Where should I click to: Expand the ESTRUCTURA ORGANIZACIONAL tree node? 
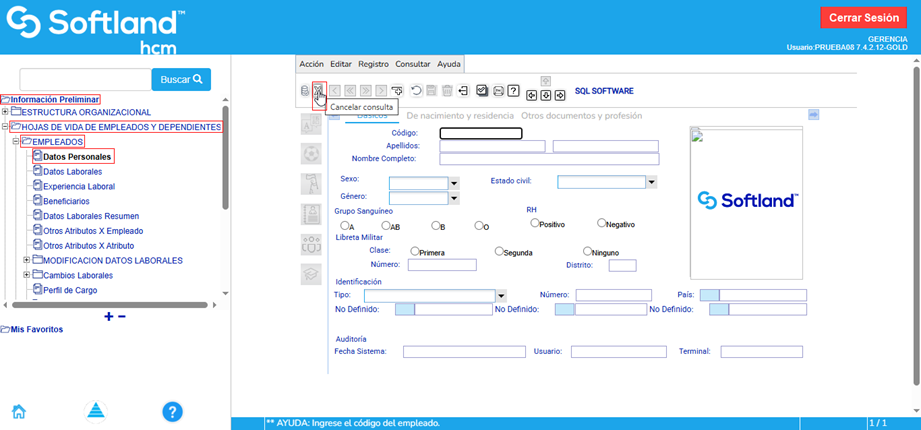click(x=5, y=112)
